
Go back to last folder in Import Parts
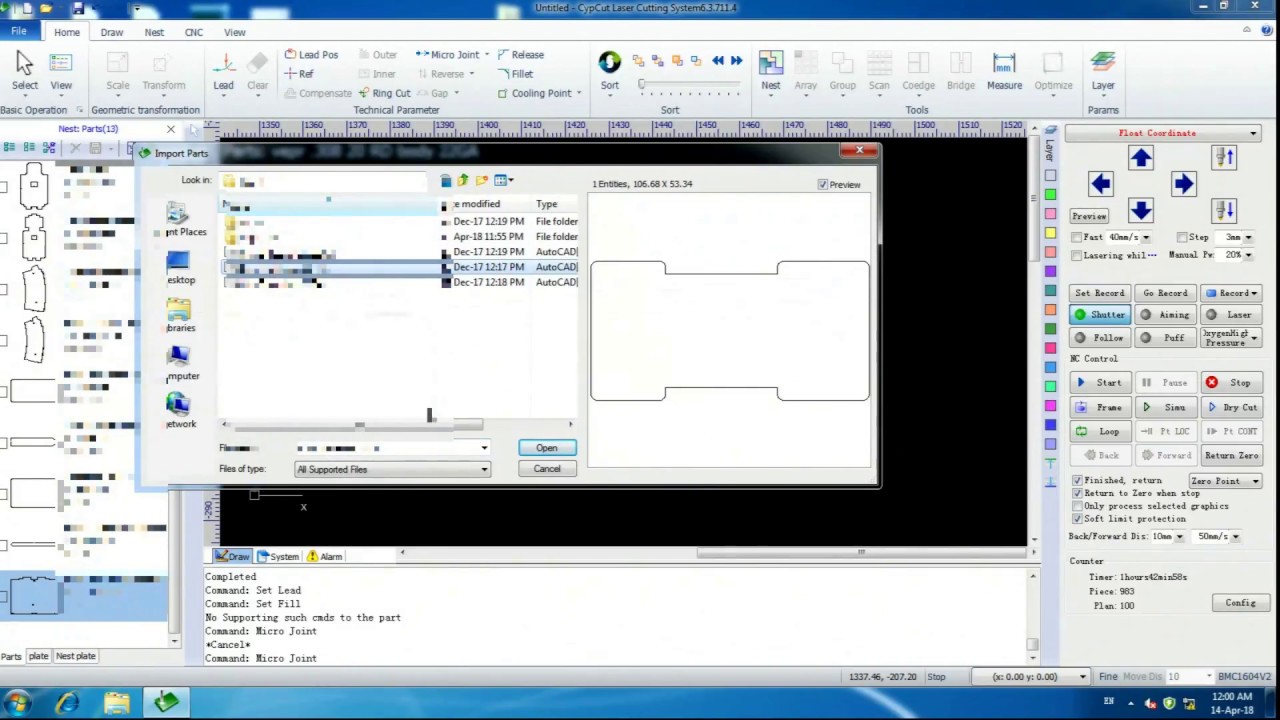(x=446, y=181)
